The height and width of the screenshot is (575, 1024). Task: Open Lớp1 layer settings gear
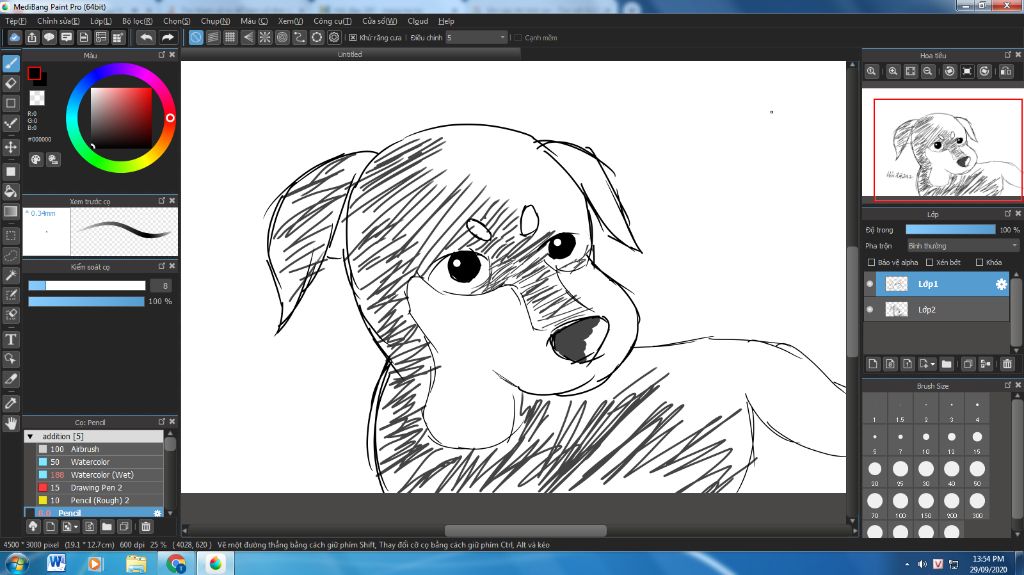[x=1001, y=284]
